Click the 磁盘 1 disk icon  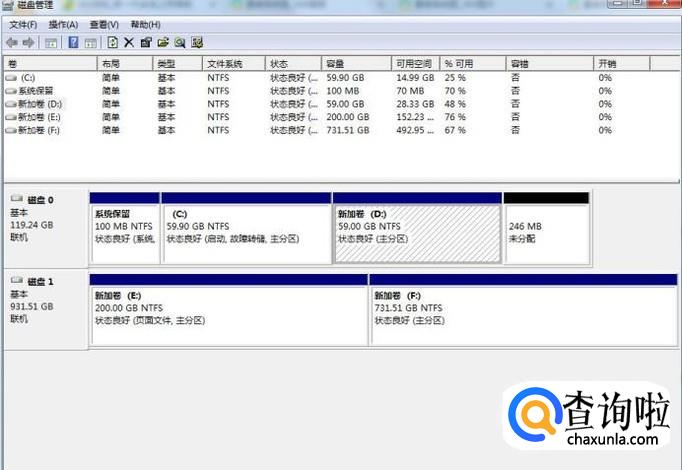tap(17, 280)
